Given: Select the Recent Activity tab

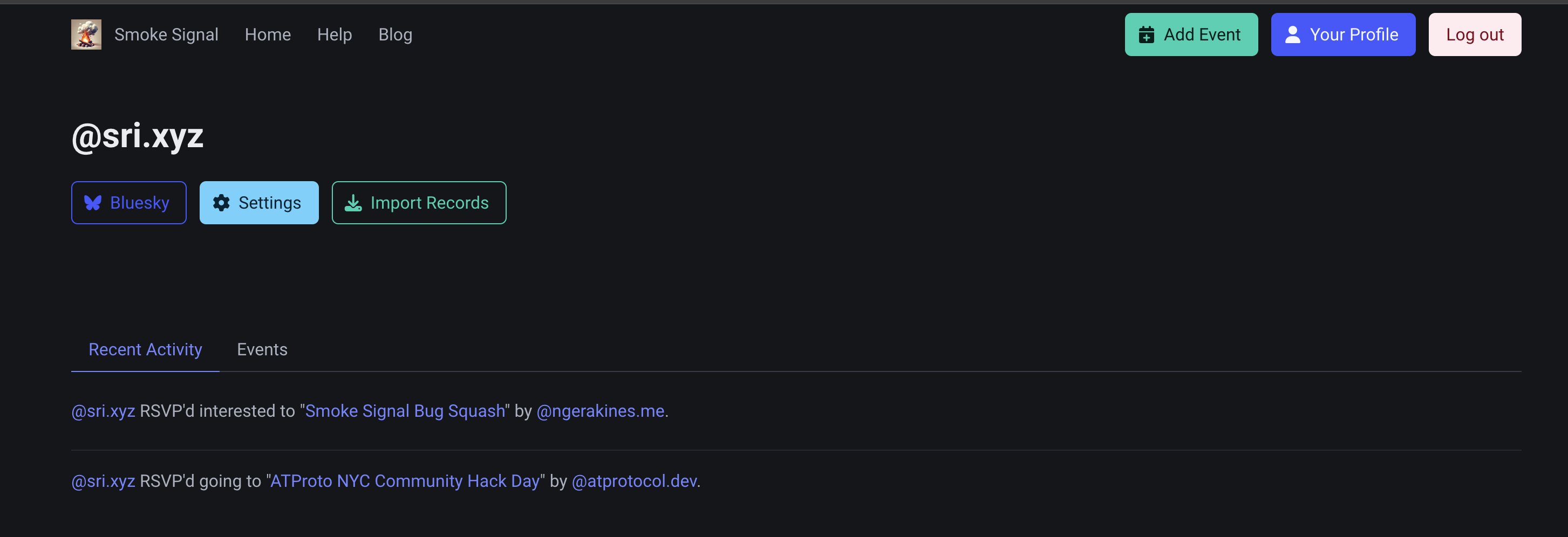Looking at the screenshot, I should coord(145,349).
